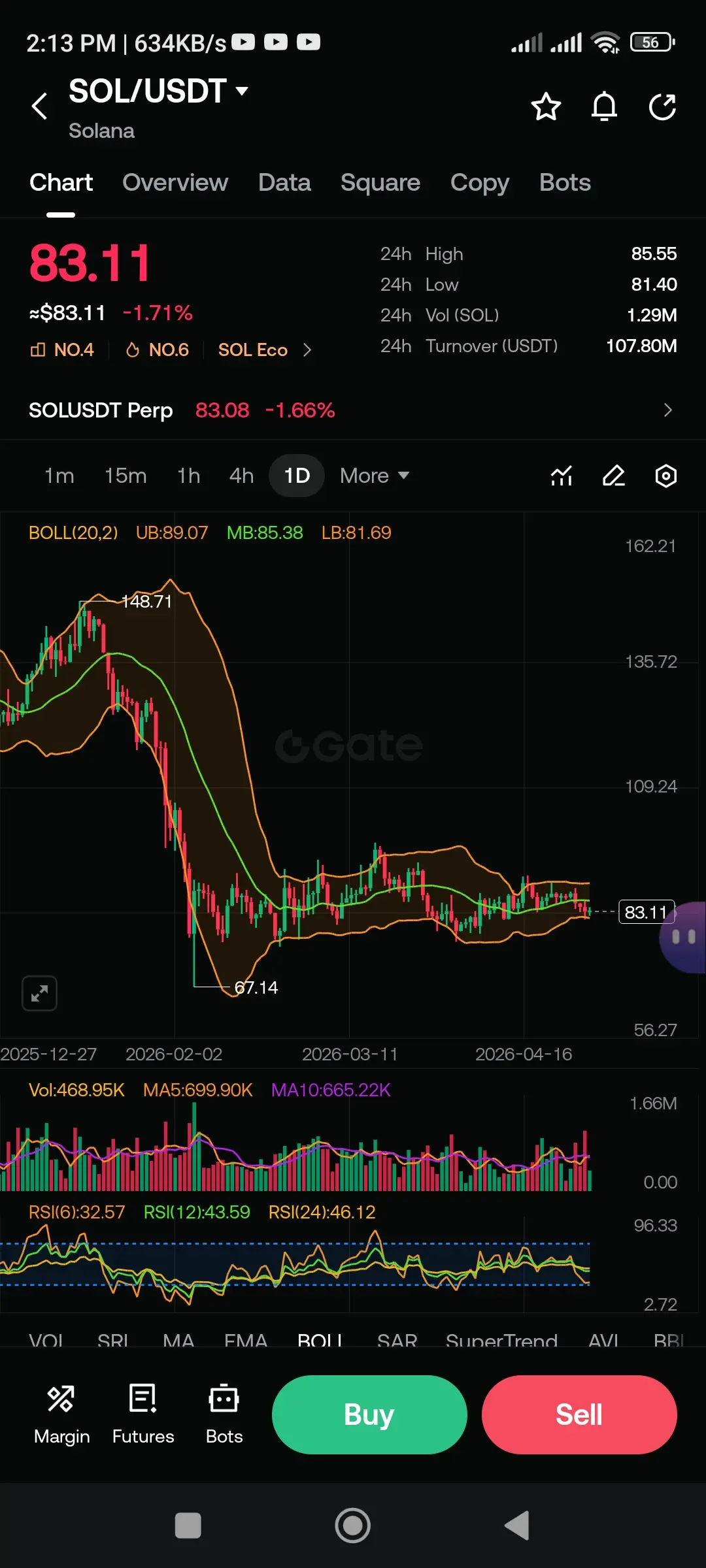Toggle VOL indicator
The height and width of the screenshot is (1568, 706).
pos(46,1341)
